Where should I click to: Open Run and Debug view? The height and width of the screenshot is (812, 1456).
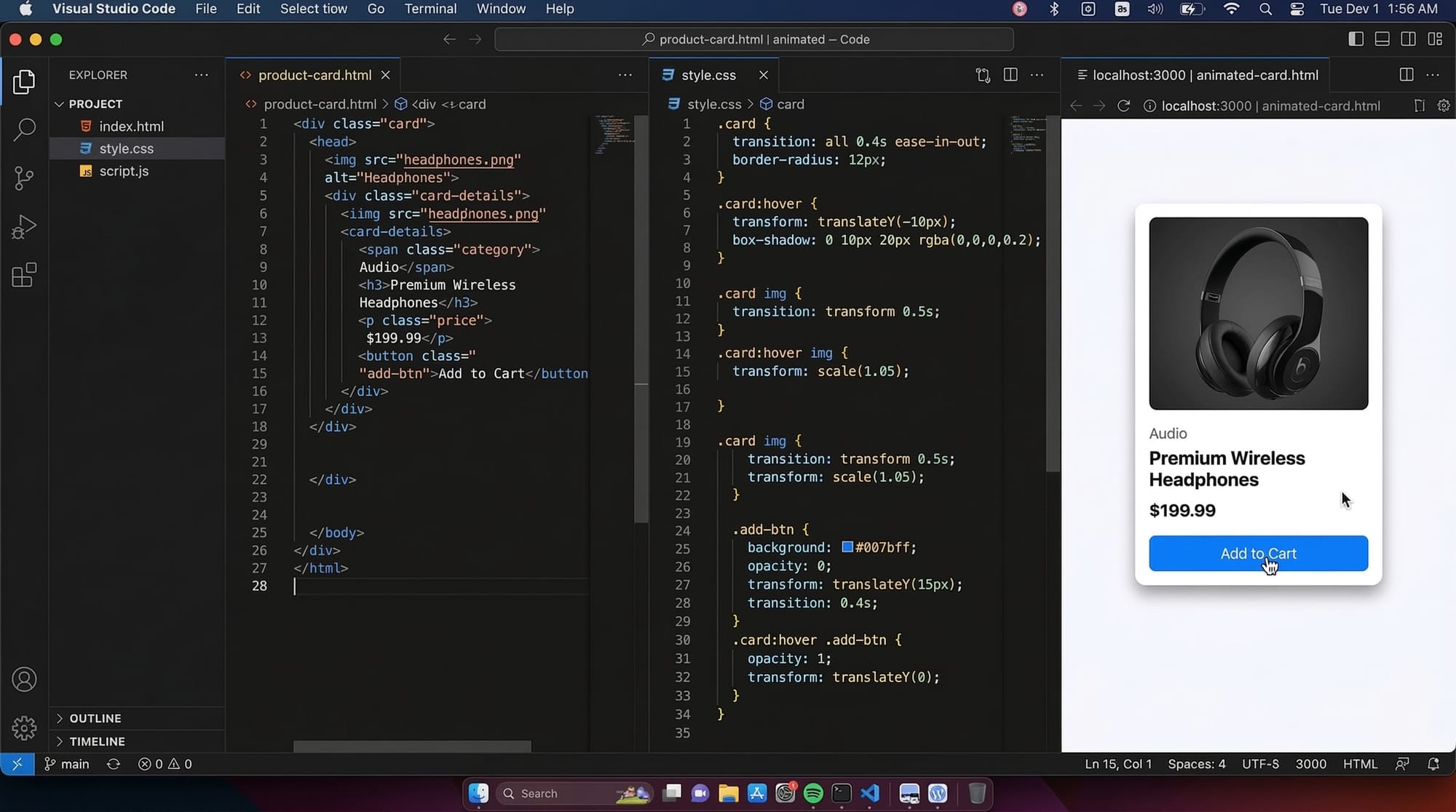[24, 227]
